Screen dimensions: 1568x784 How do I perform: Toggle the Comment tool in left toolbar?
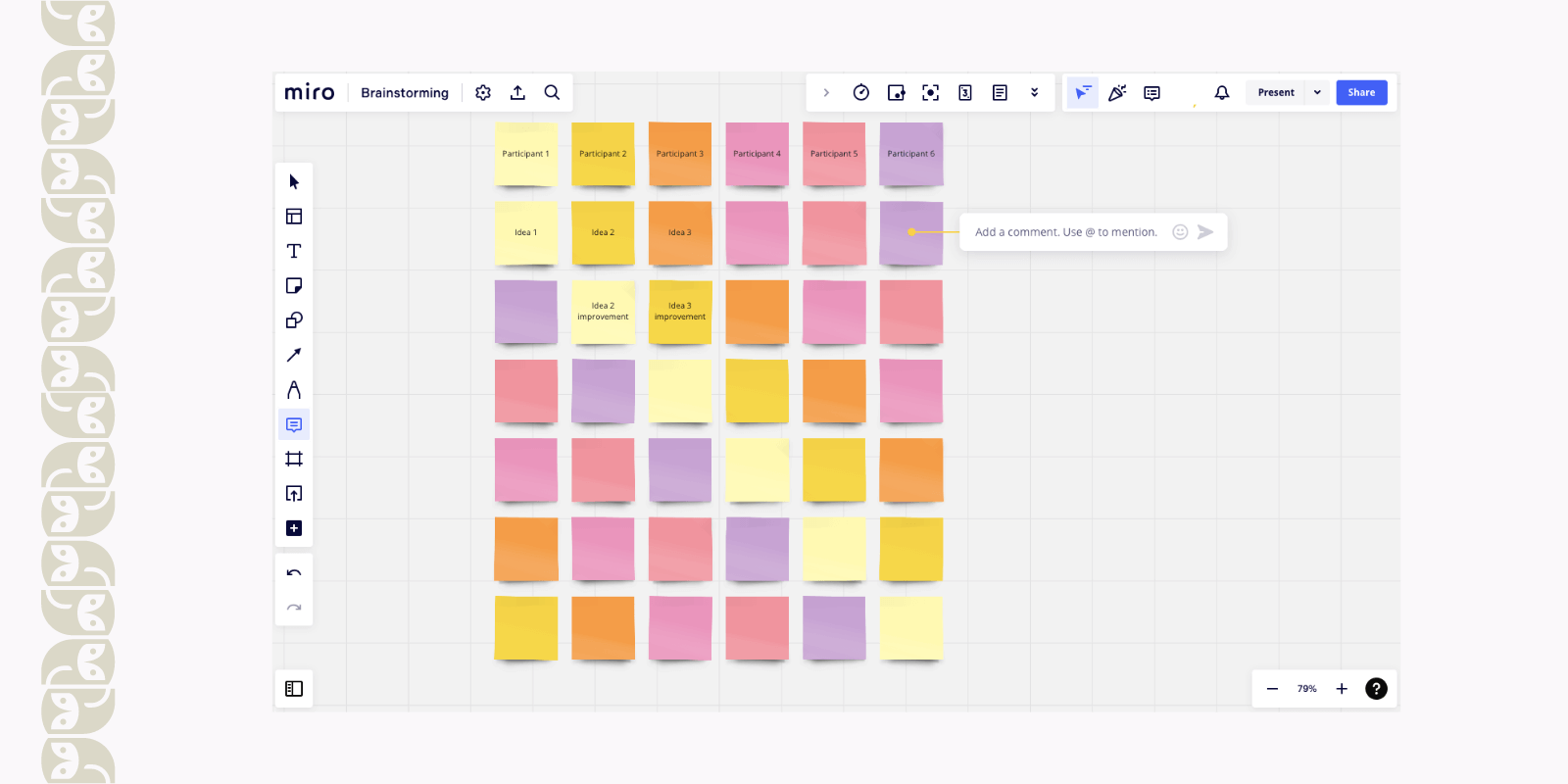(x=294, y=424)
